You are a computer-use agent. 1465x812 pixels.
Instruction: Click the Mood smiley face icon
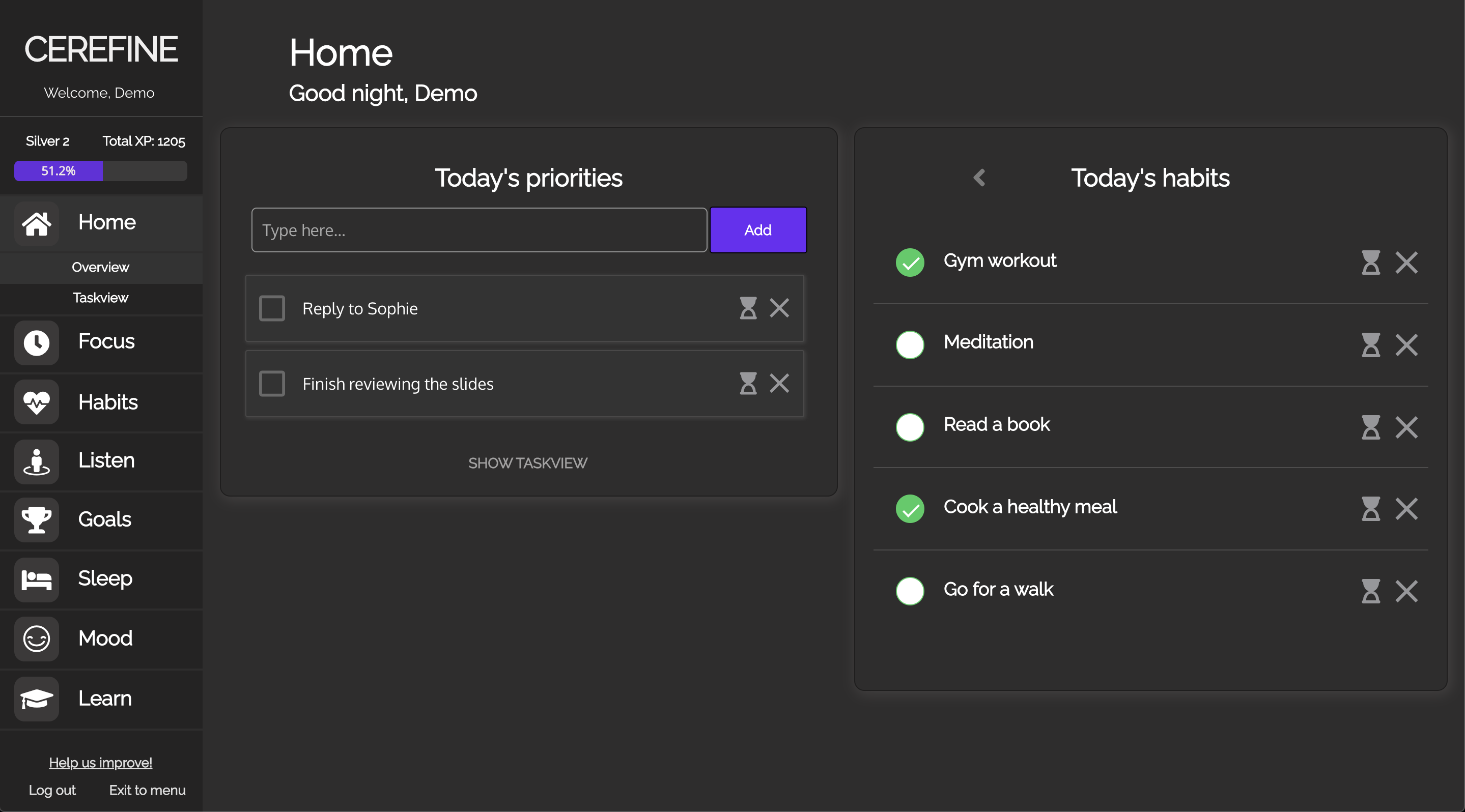(x=37, y=639)
